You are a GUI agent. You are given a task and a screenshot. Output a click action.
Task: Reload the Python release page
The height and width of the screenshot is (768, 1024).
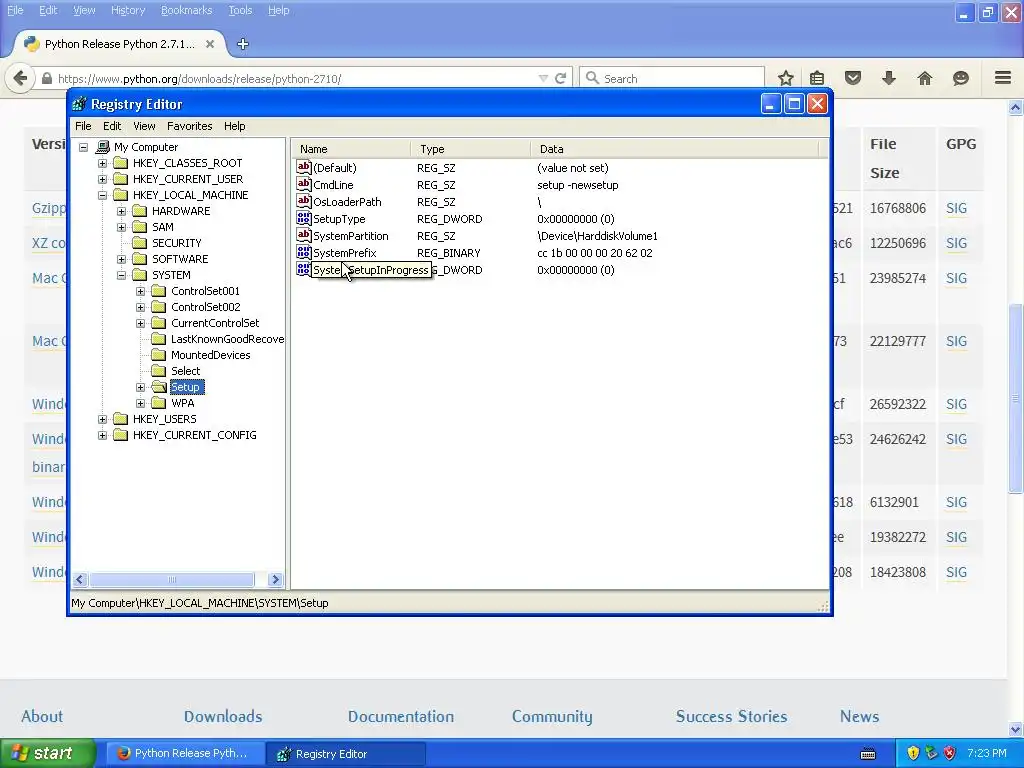click(560, 78)
